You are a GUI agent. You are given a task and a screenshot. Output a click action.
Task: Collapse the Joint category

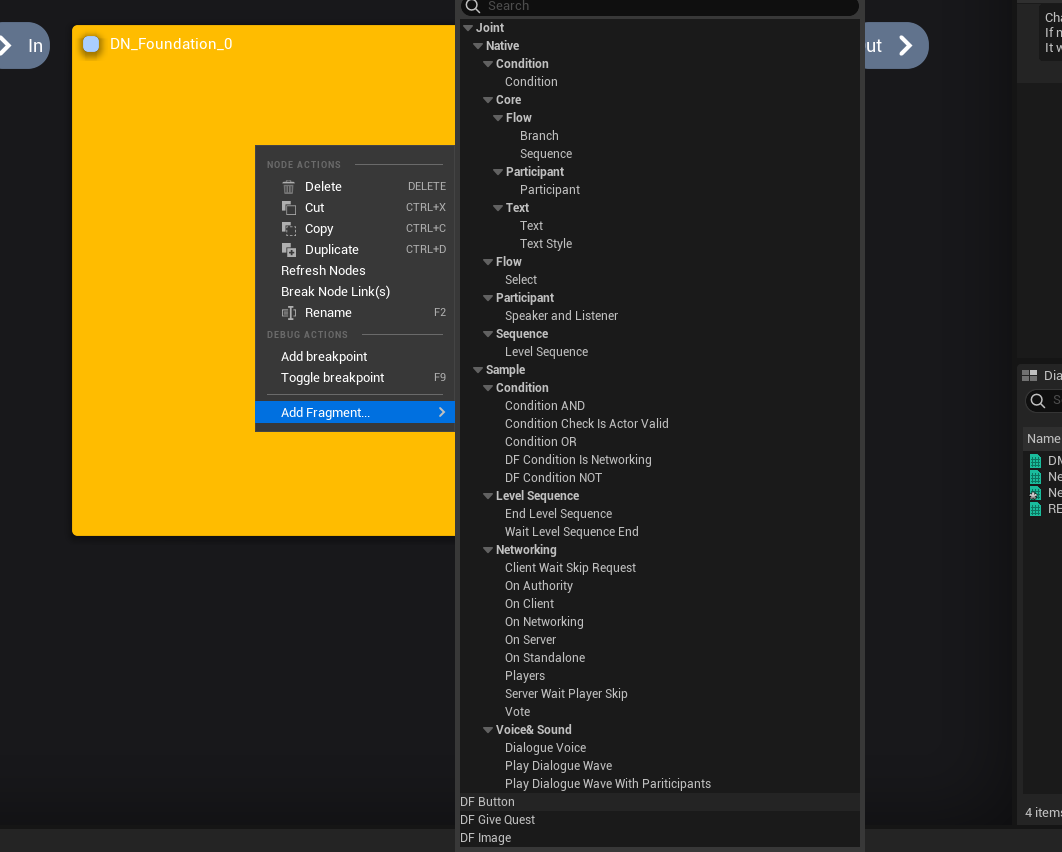coord(468,28)
